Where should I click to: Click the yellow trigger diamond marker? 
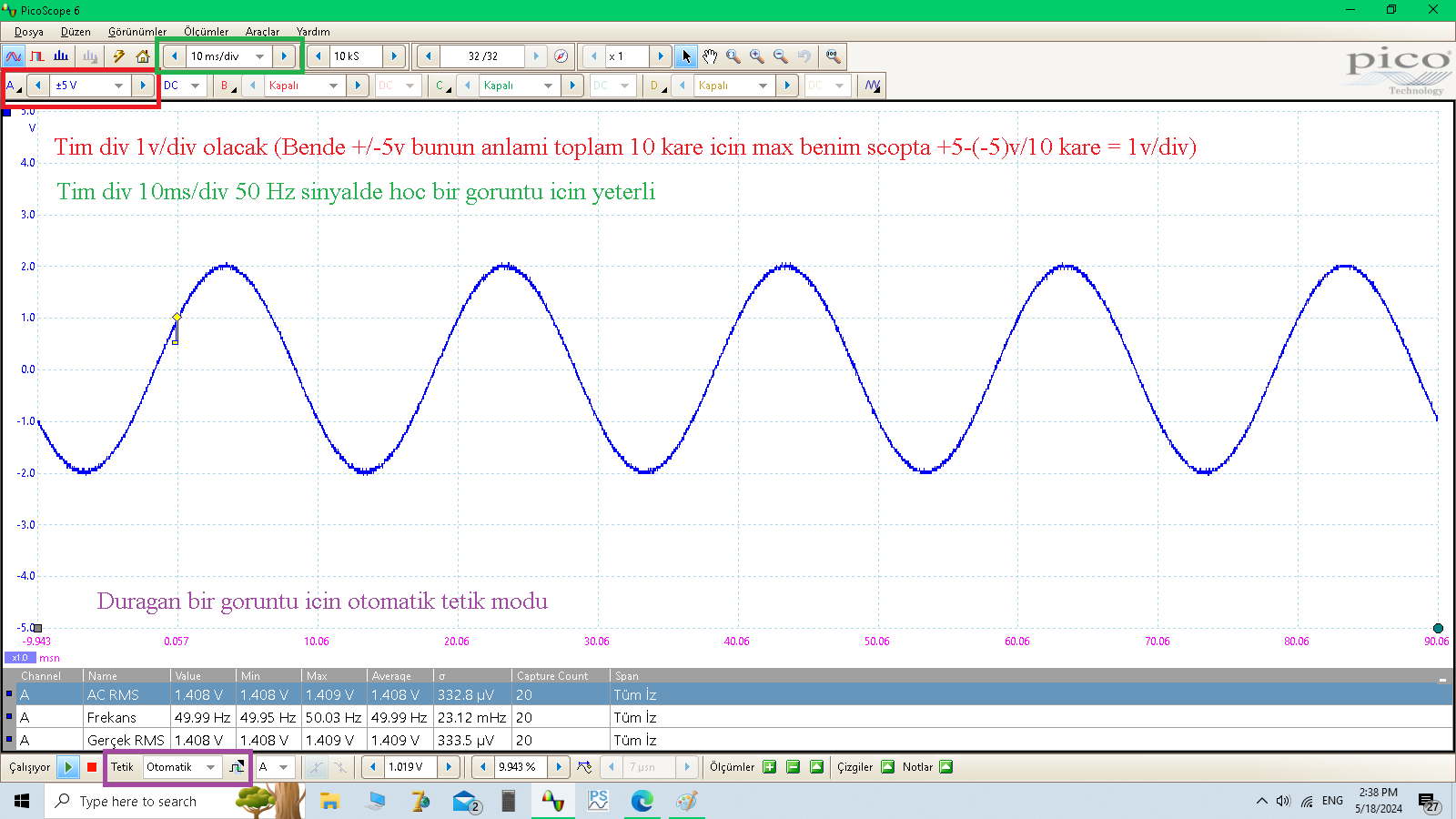[x=177, y=318]
